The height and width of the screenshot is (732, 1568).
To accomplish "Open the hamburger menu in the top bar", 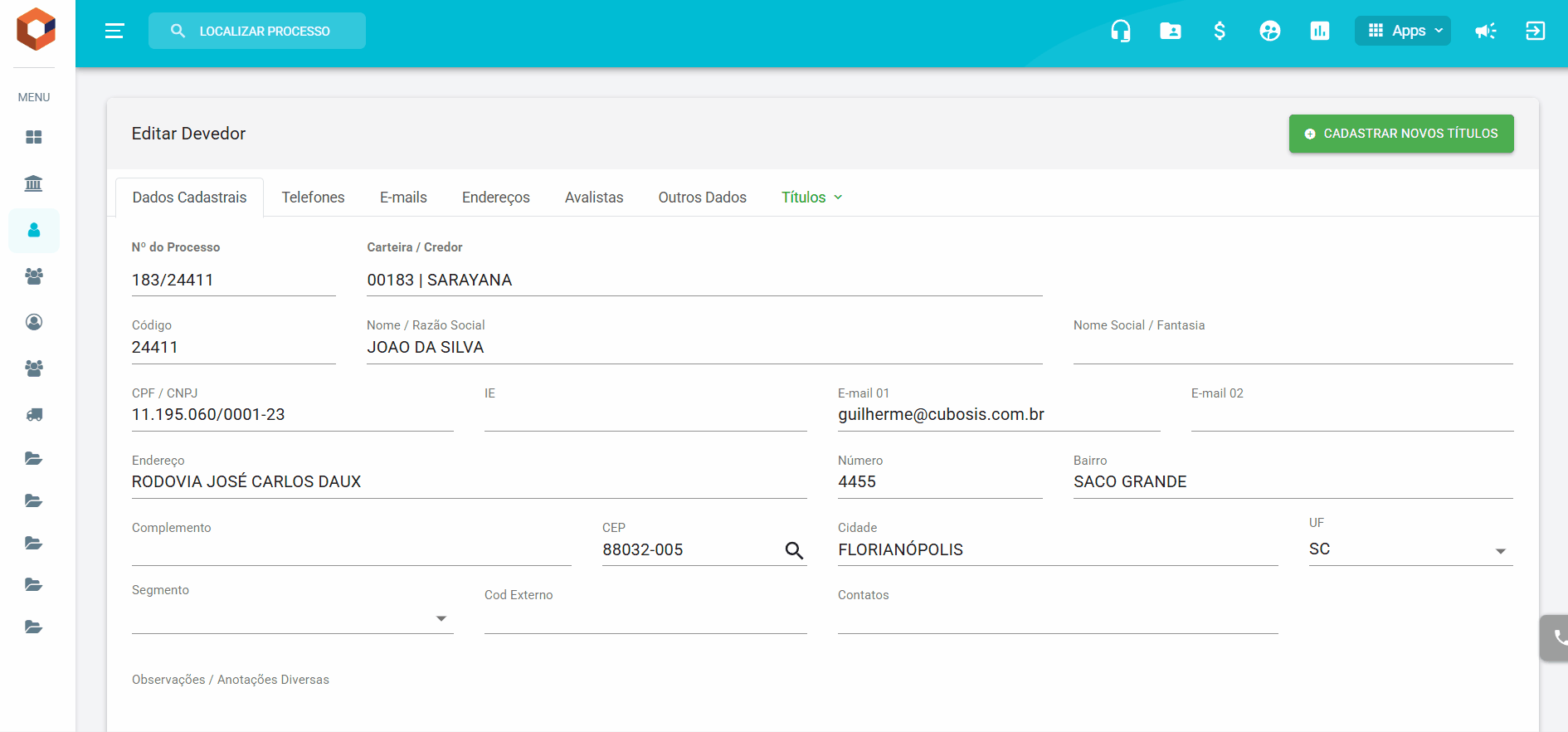I will pyautogui.click(x=114, y=31).
